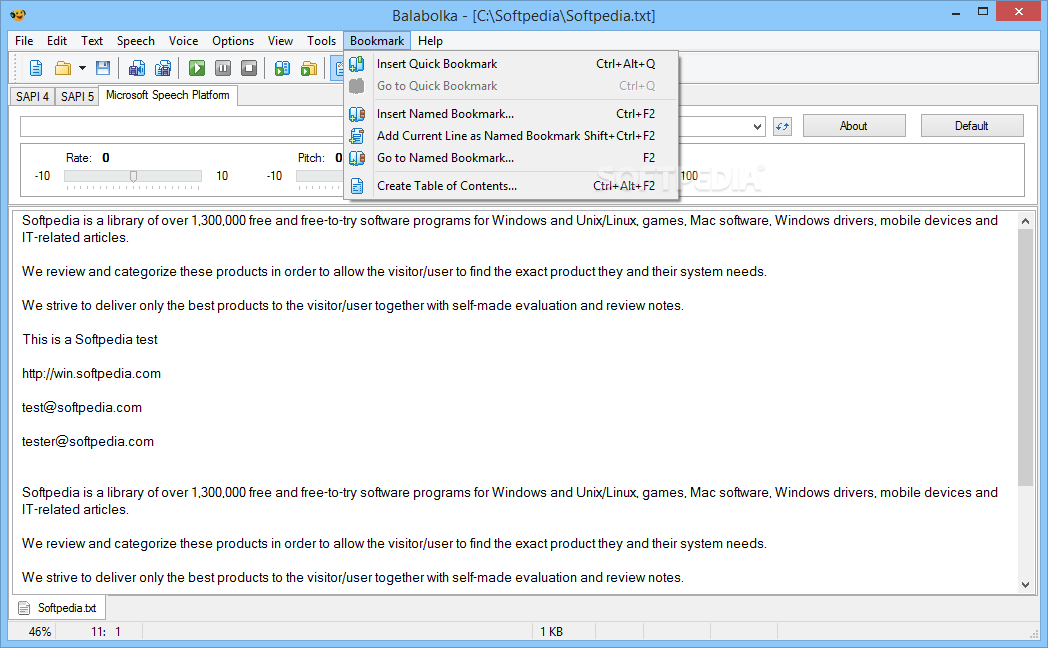This screenshot has height=648, width=1048.
Task: Switch to the SAPI 5 tab
Action: (x=77, y=96)
